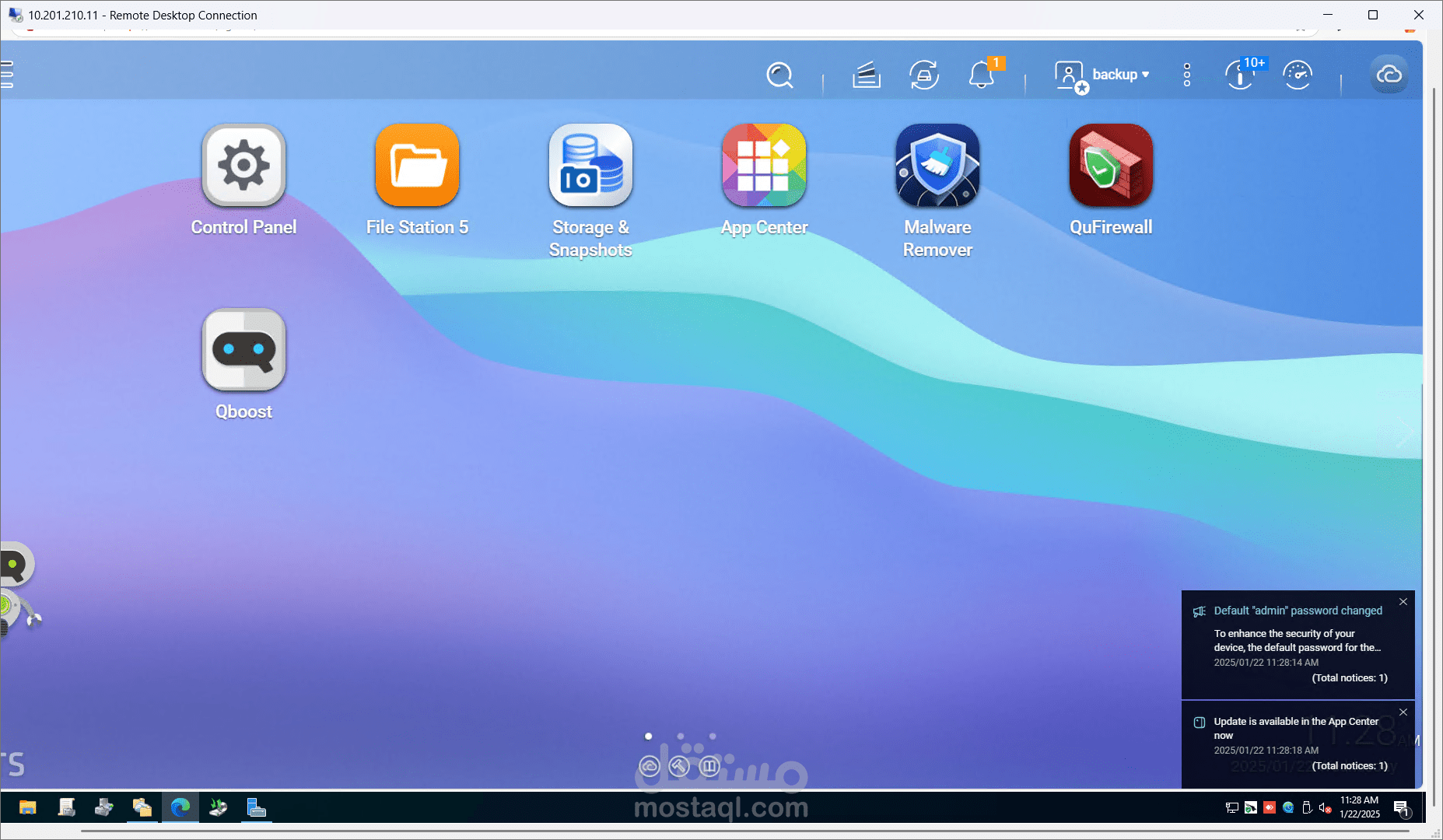Click the bottom myQNAPcloud circle icon
This screenshot has height=840, width=1443.
click(649, 767)
